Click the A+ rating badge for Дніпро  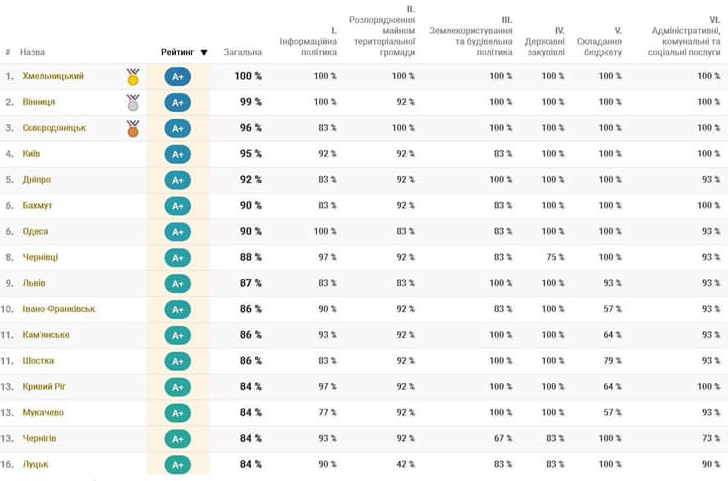coord(178,180)
